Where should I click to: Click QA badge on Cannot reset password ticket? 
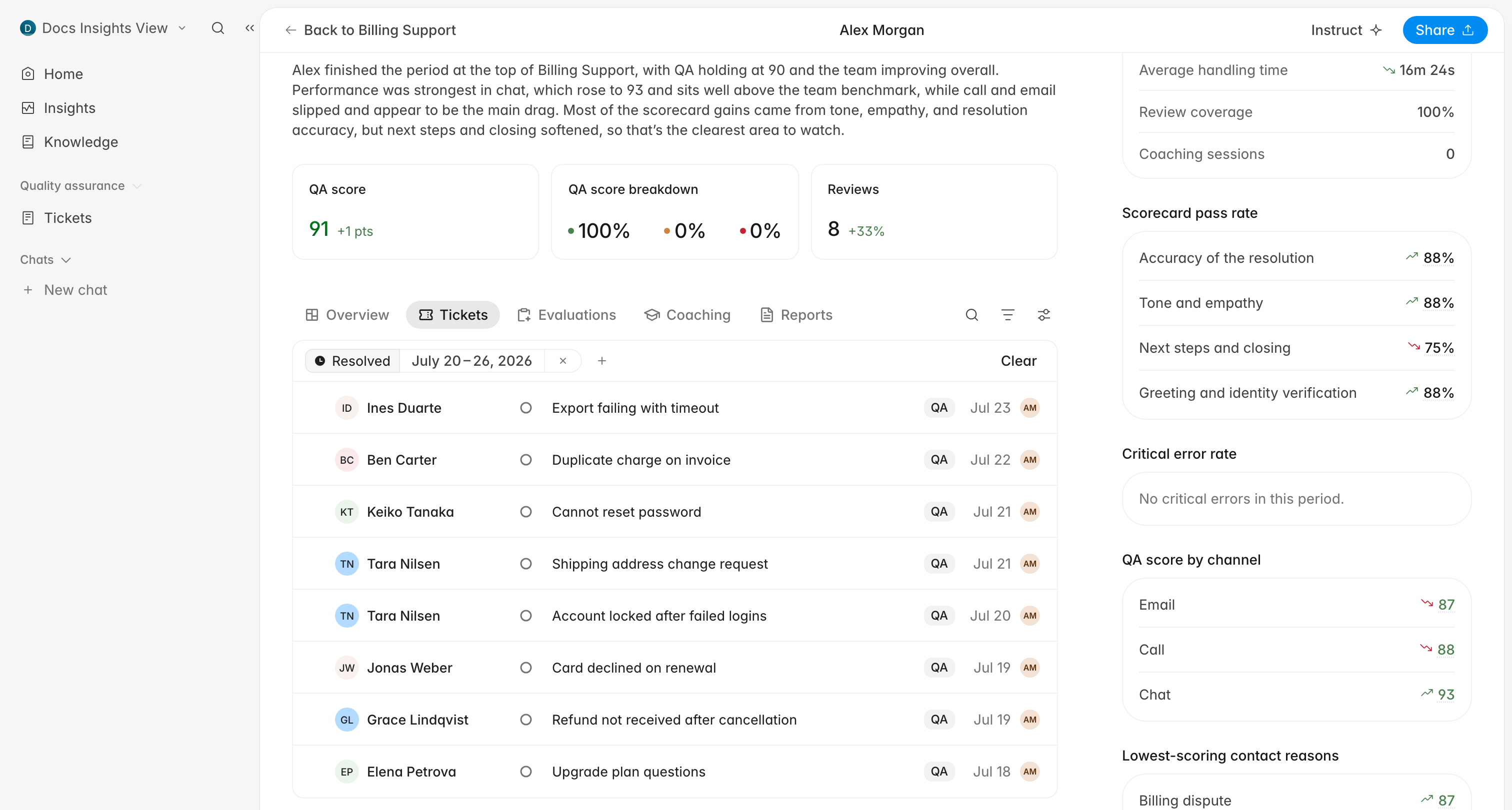pos(939,512)
